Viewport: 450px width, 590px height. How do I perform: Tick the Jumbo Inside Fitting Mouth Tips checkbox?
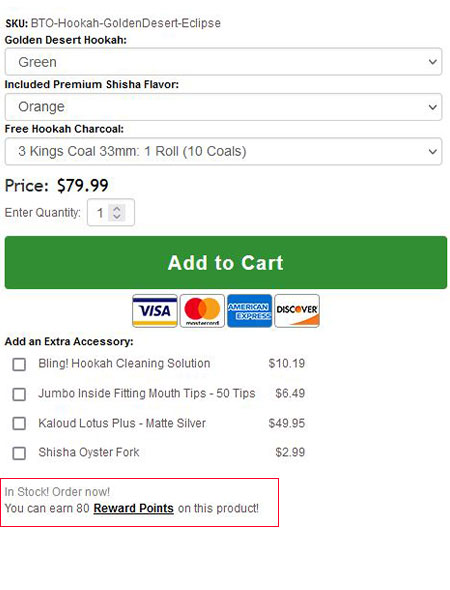click(x=19, y=394)
